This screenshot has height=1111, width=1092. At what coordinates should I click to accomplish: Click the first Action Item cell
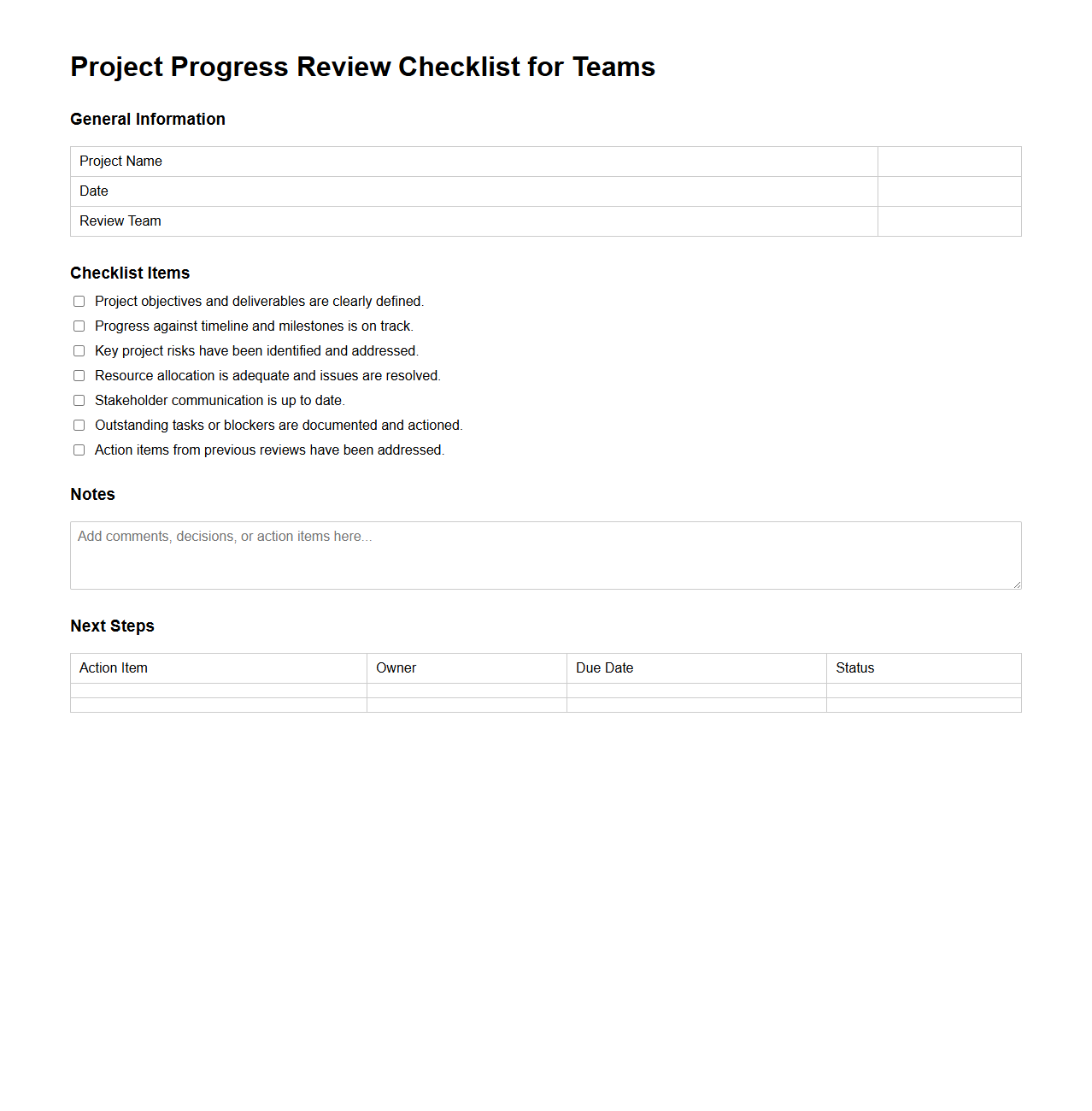coord(218,689)
